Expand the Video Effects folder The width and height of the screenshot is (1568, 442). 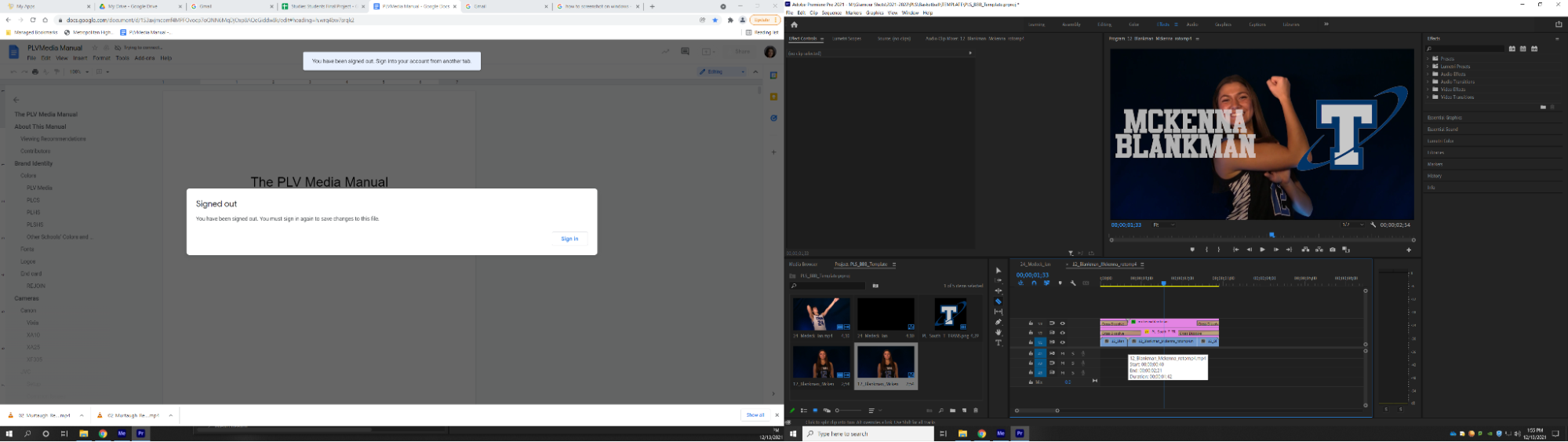pos(1428,89)
